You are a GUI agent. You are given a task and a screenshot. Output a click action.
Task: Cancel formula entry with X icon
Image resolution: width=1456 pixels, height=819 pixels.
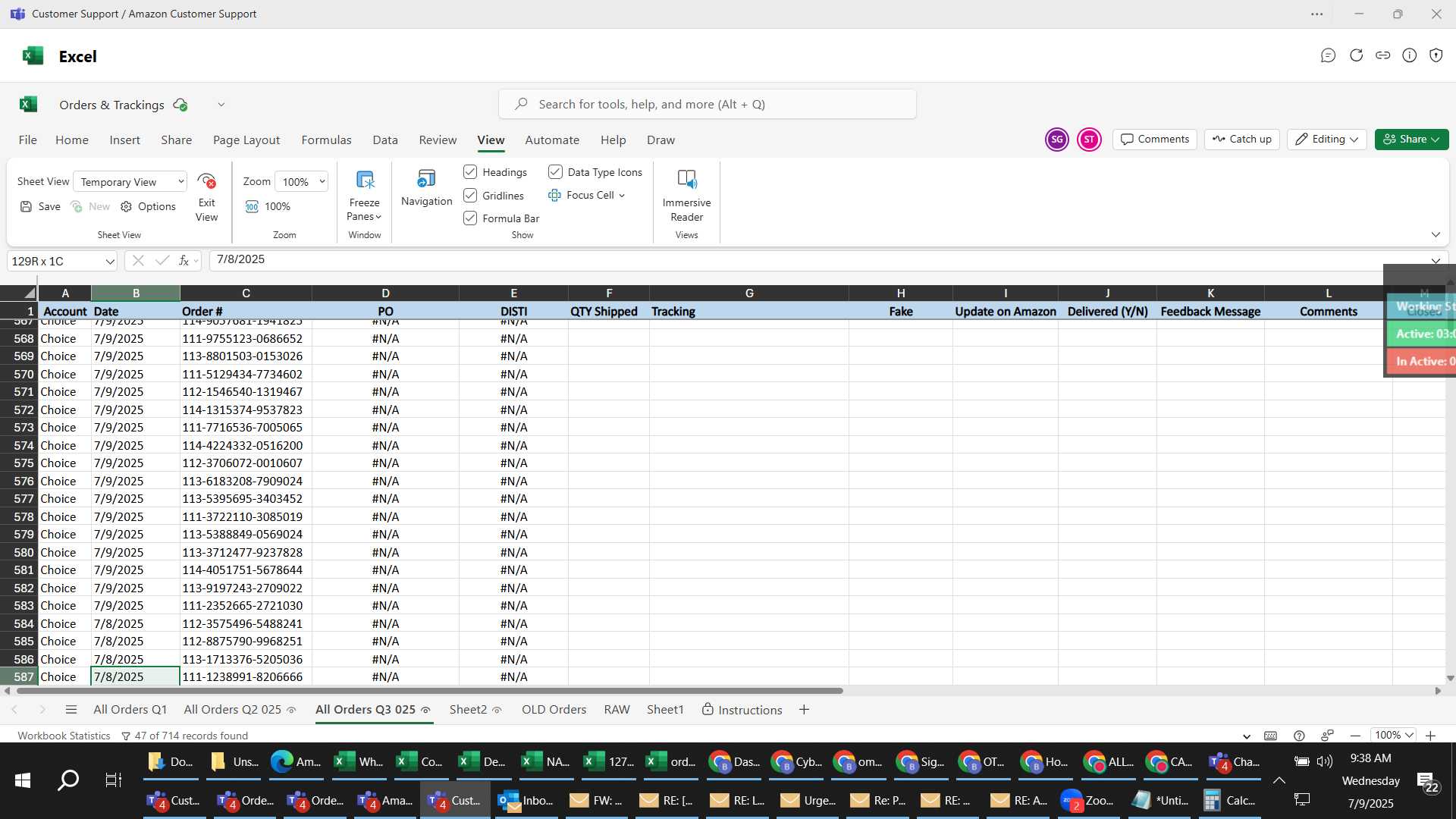click(138, 261)
